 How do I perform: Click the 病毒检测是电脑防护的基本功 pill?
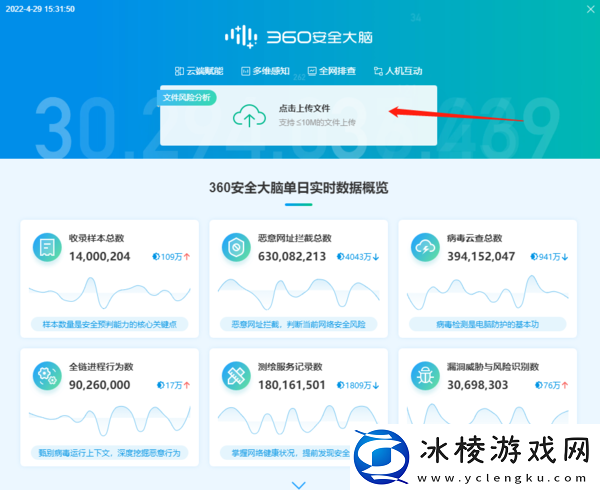point(488,324)
